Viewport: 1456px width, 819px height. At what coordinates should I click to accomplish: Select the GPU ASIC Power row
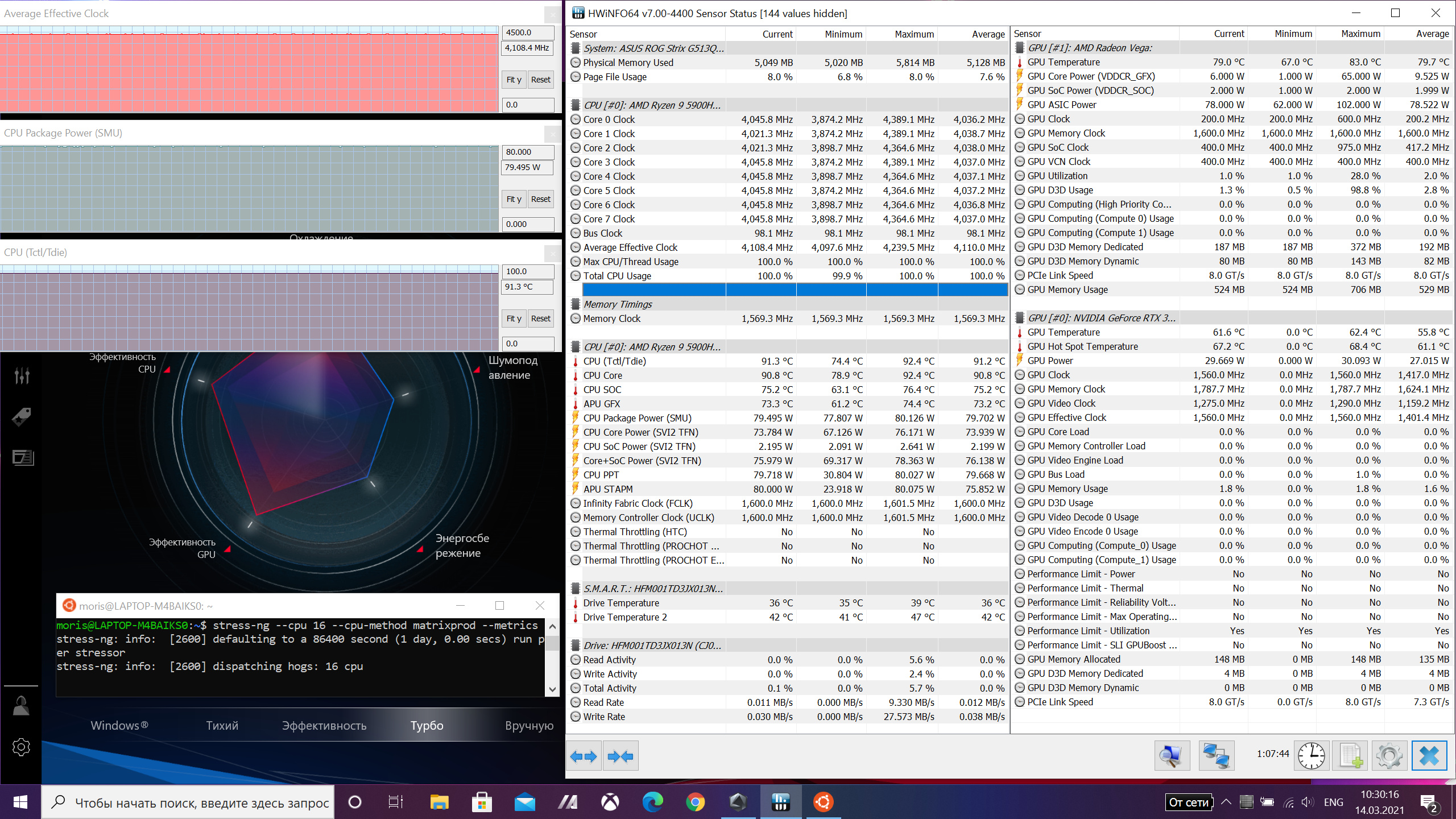(x=1232, y=105)
